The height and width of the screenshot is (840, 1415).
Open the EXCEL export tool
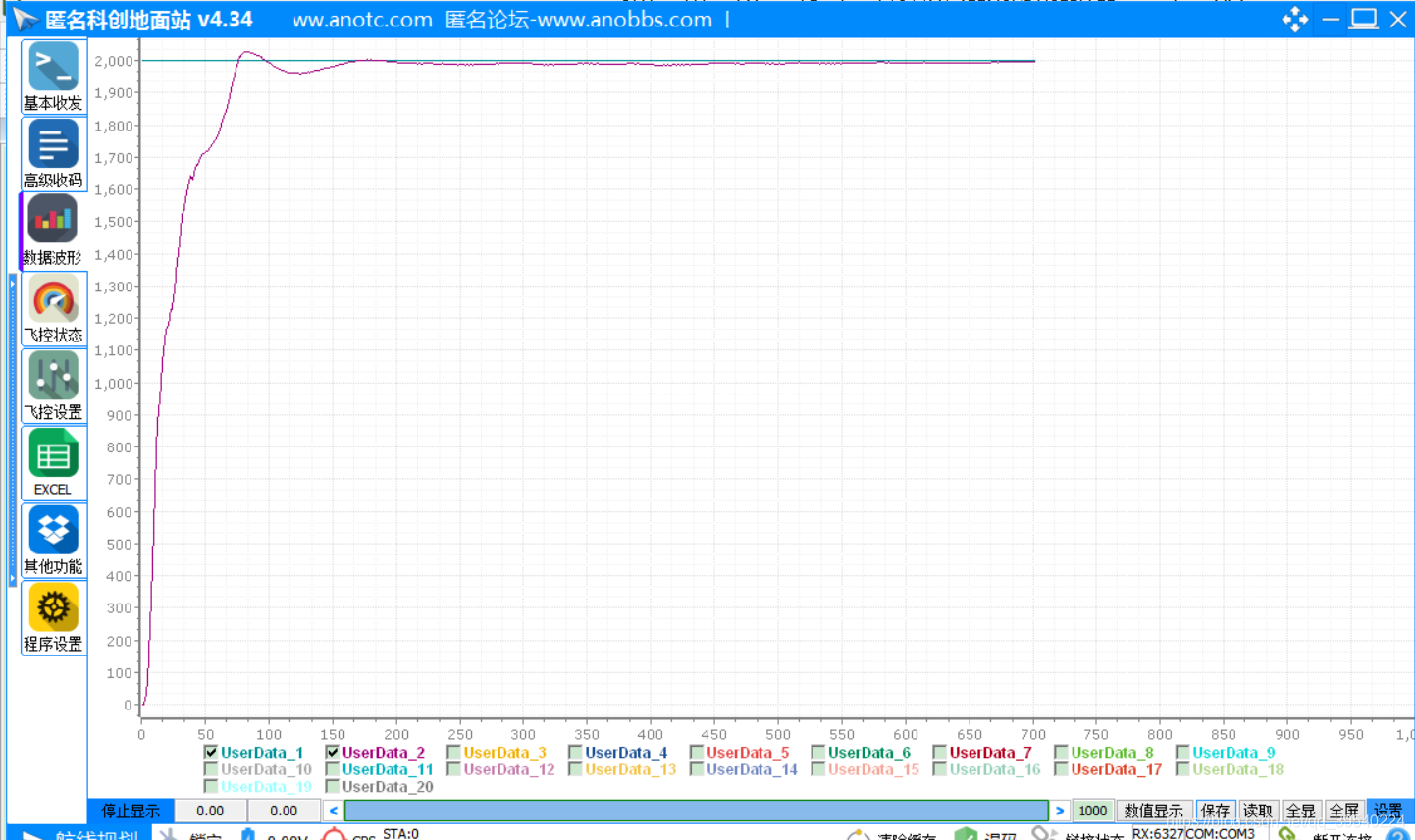coord(53,463)
